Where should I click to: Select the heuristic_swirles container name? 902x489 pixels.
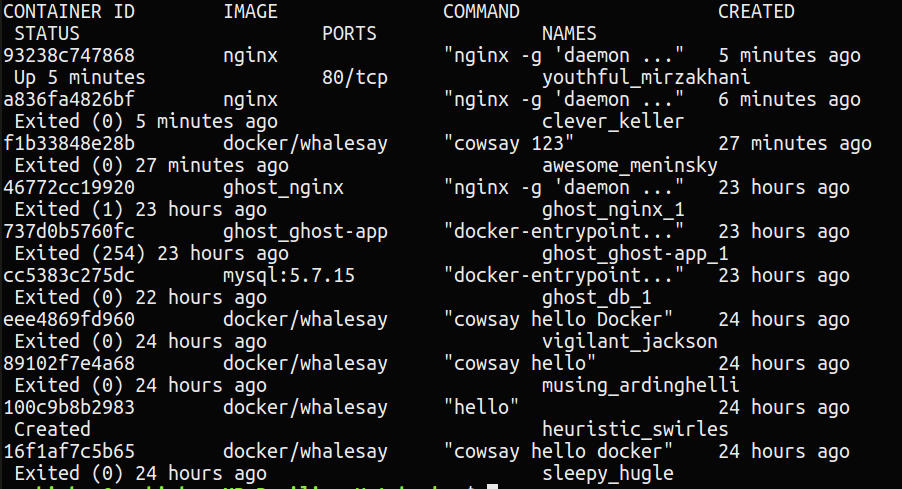coord(635,430)
